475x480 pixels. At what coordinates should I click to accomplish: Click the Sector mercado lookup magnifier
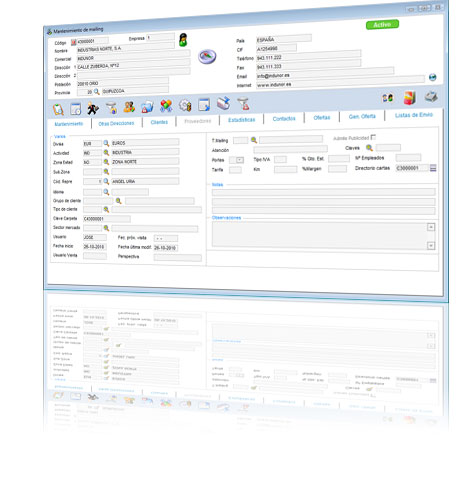click(x=106, y=228)
